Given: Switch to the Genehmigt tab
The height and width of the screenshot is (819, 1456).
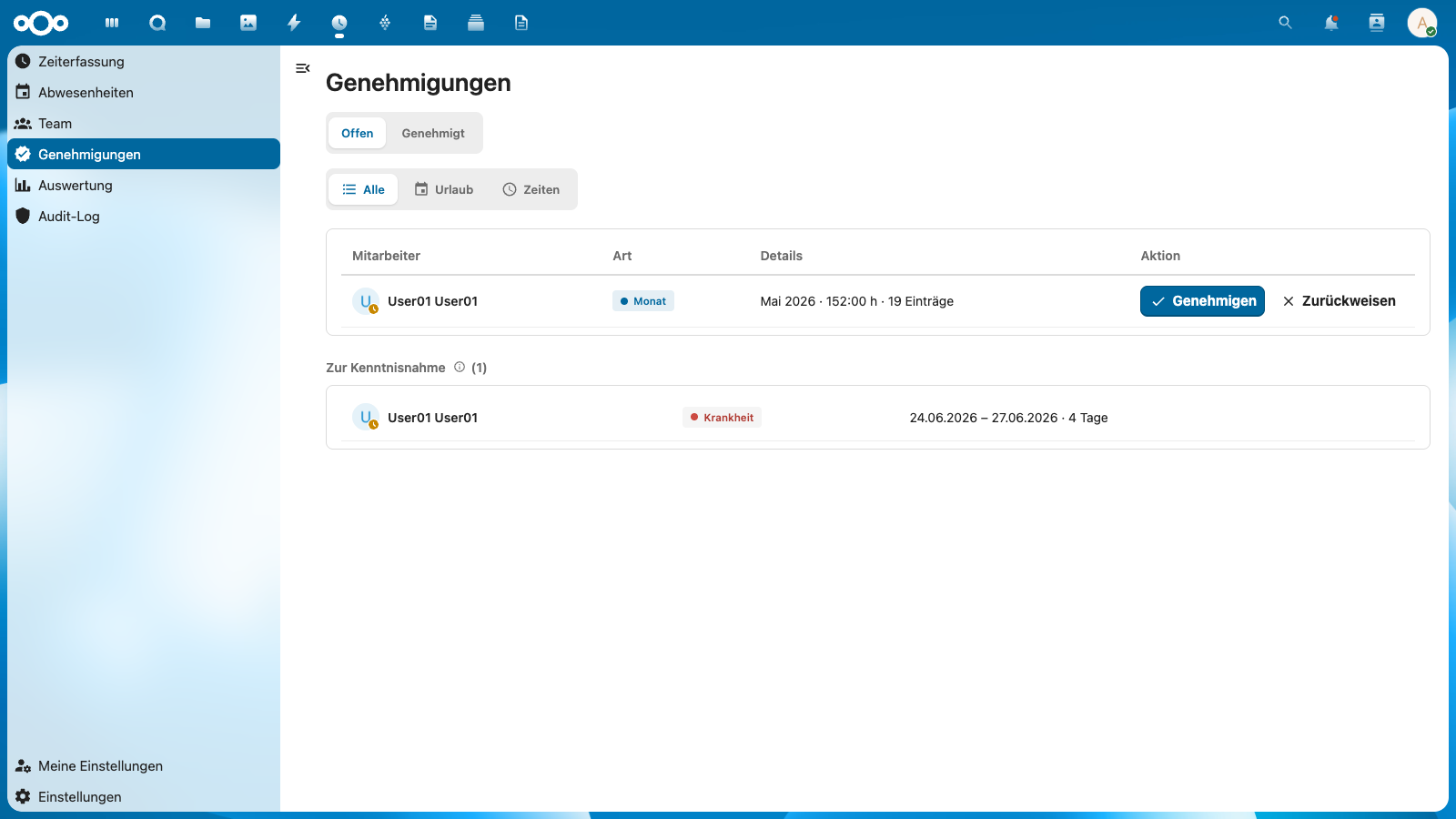Looking at the screenshot, I should point(433,133).
